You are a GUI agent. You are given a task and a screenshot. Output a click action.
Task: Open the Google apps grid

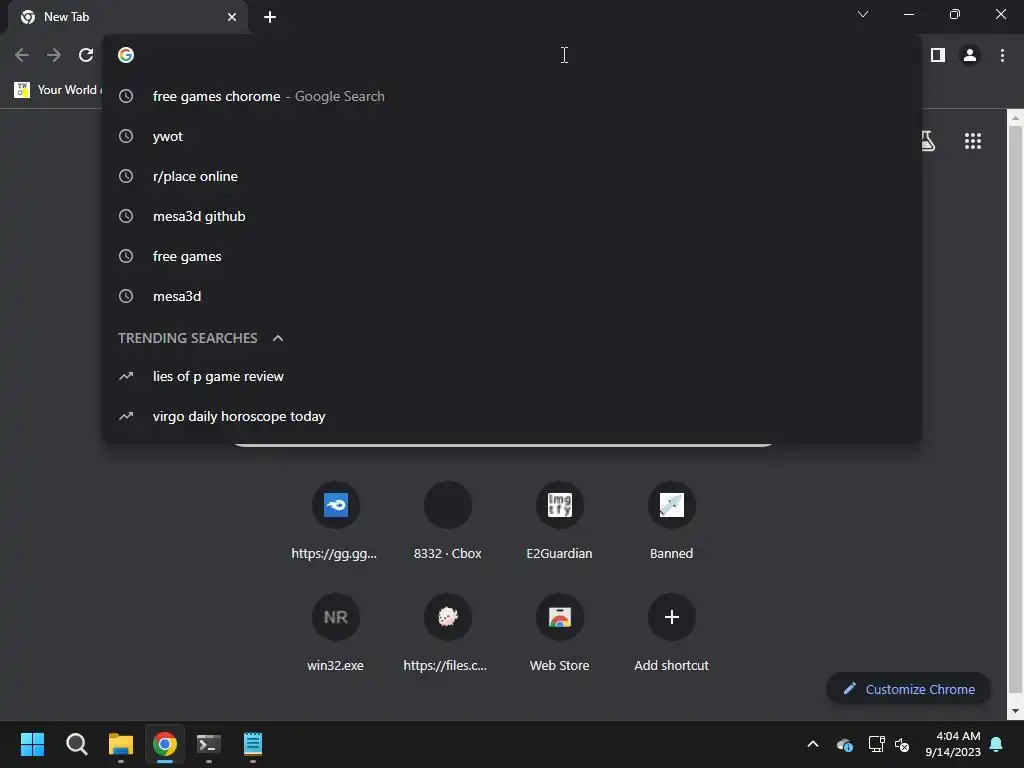pos(972,141)
